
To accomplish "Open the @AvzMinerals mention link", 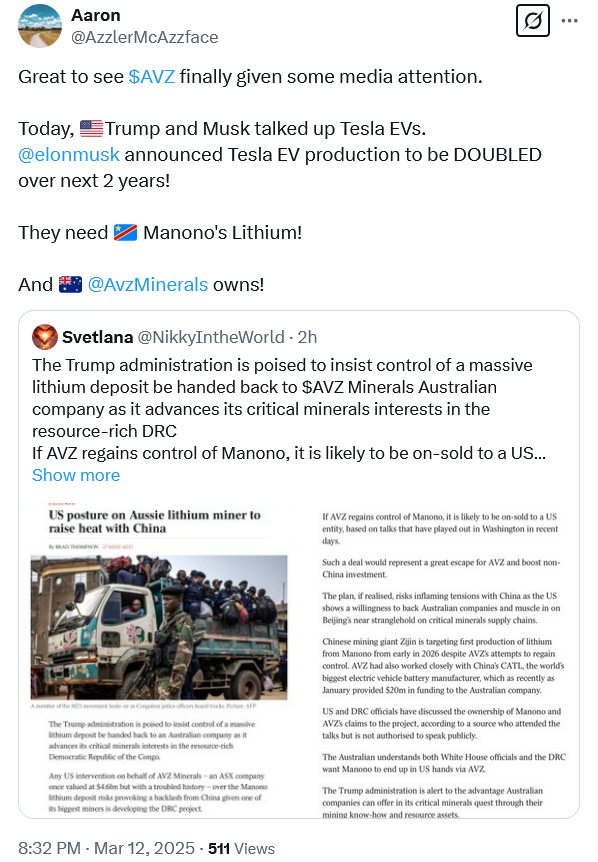I will coord(148,285).
